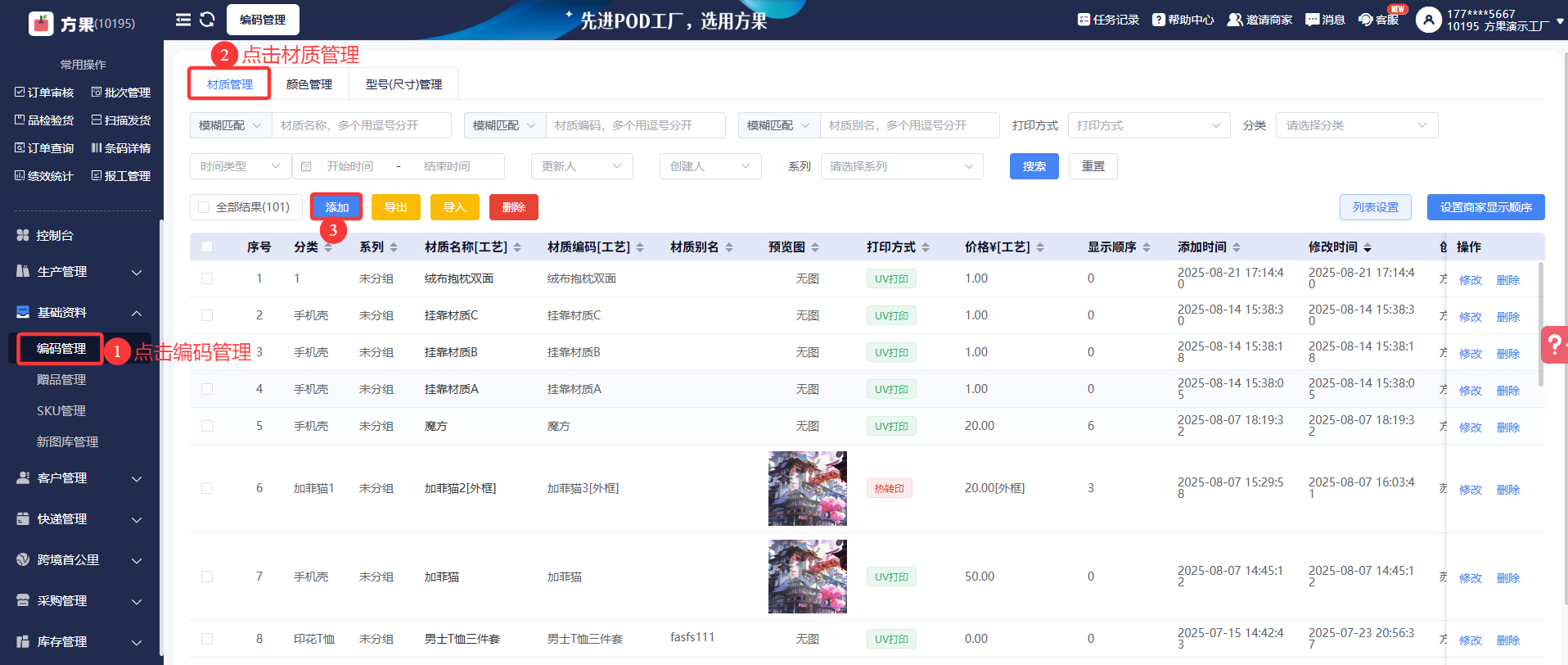Select the header select-all checkbox in the table
1568x665 pixels.
[207, 247]
